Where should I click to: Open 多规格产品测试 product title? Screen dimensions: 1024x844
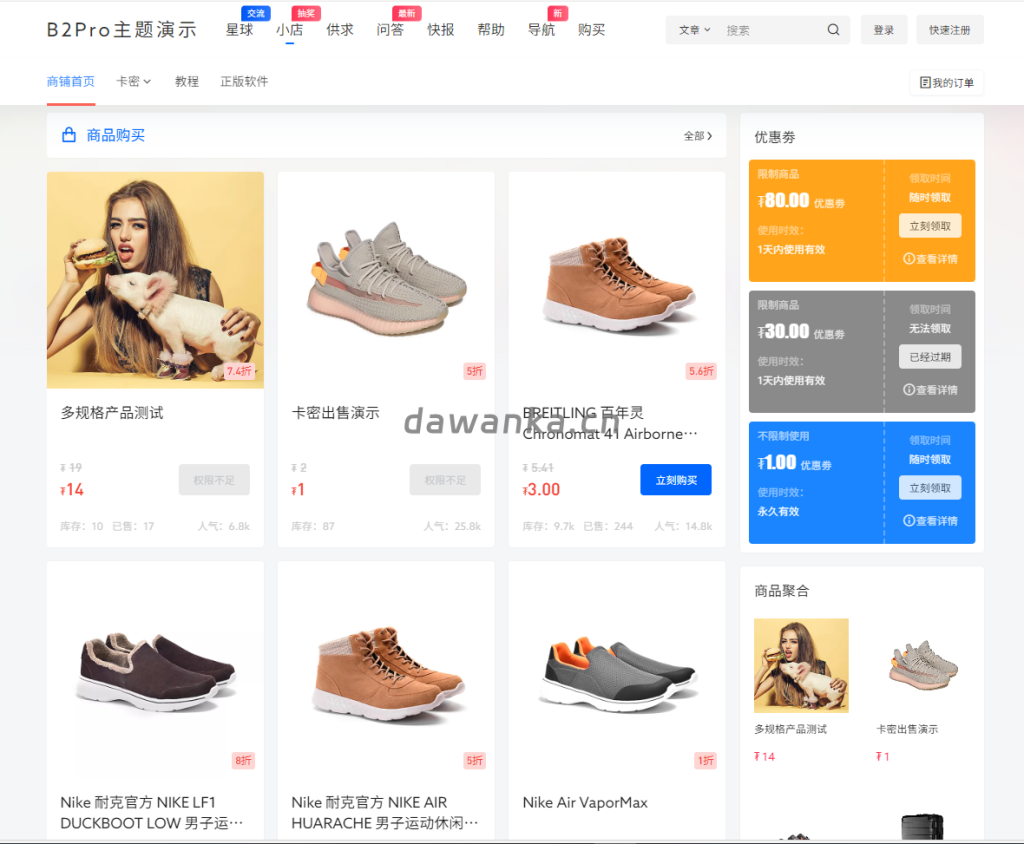112,413
